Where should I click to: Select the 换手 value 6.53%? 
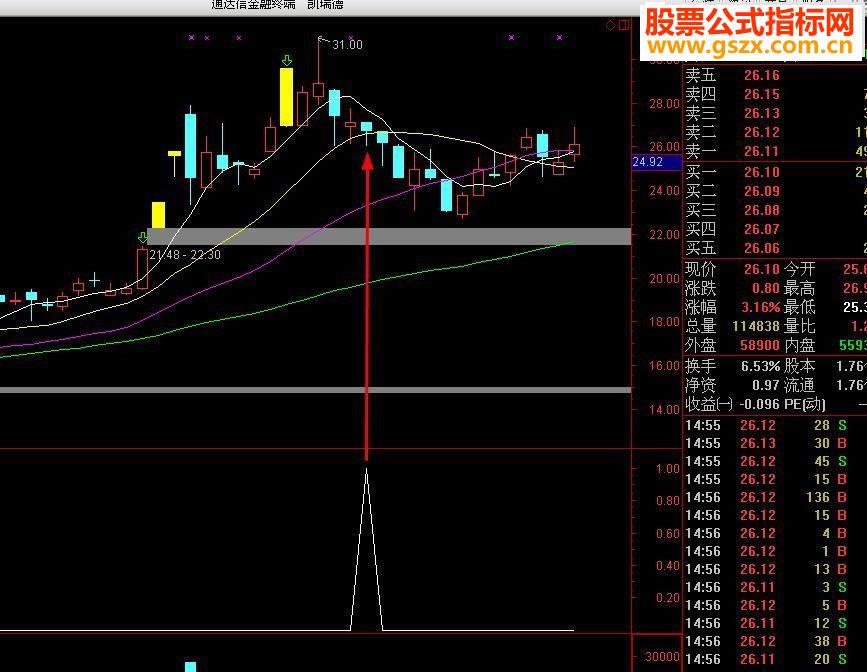pyautogui.click(x=760, y=366)
